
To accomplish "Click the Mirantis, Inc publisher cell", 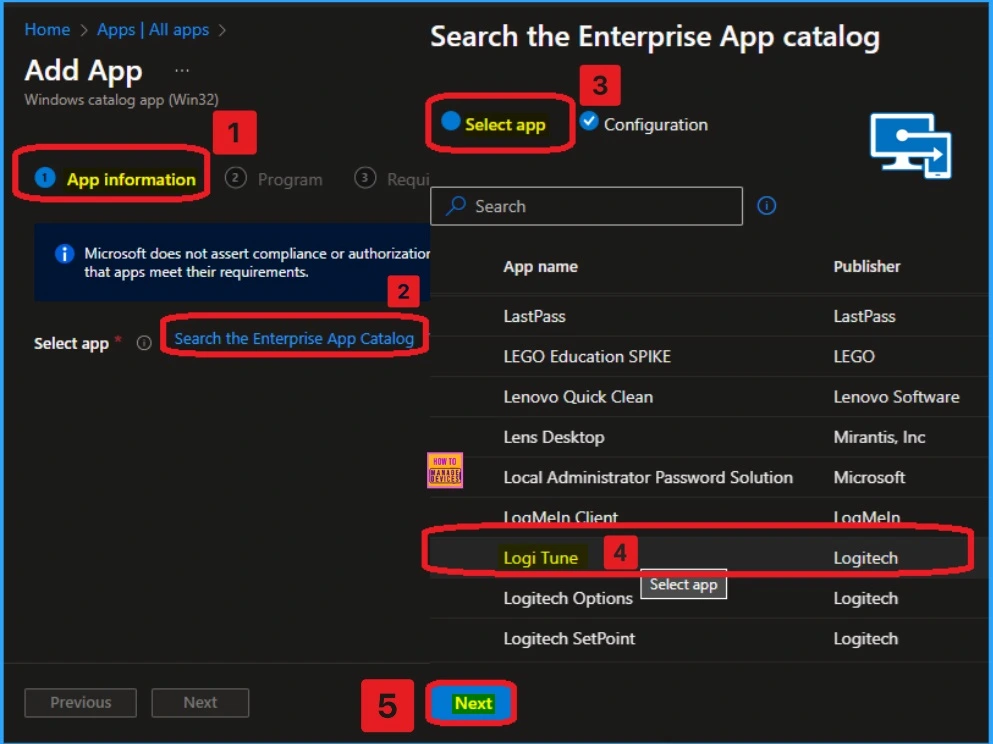I will [879, 437].
